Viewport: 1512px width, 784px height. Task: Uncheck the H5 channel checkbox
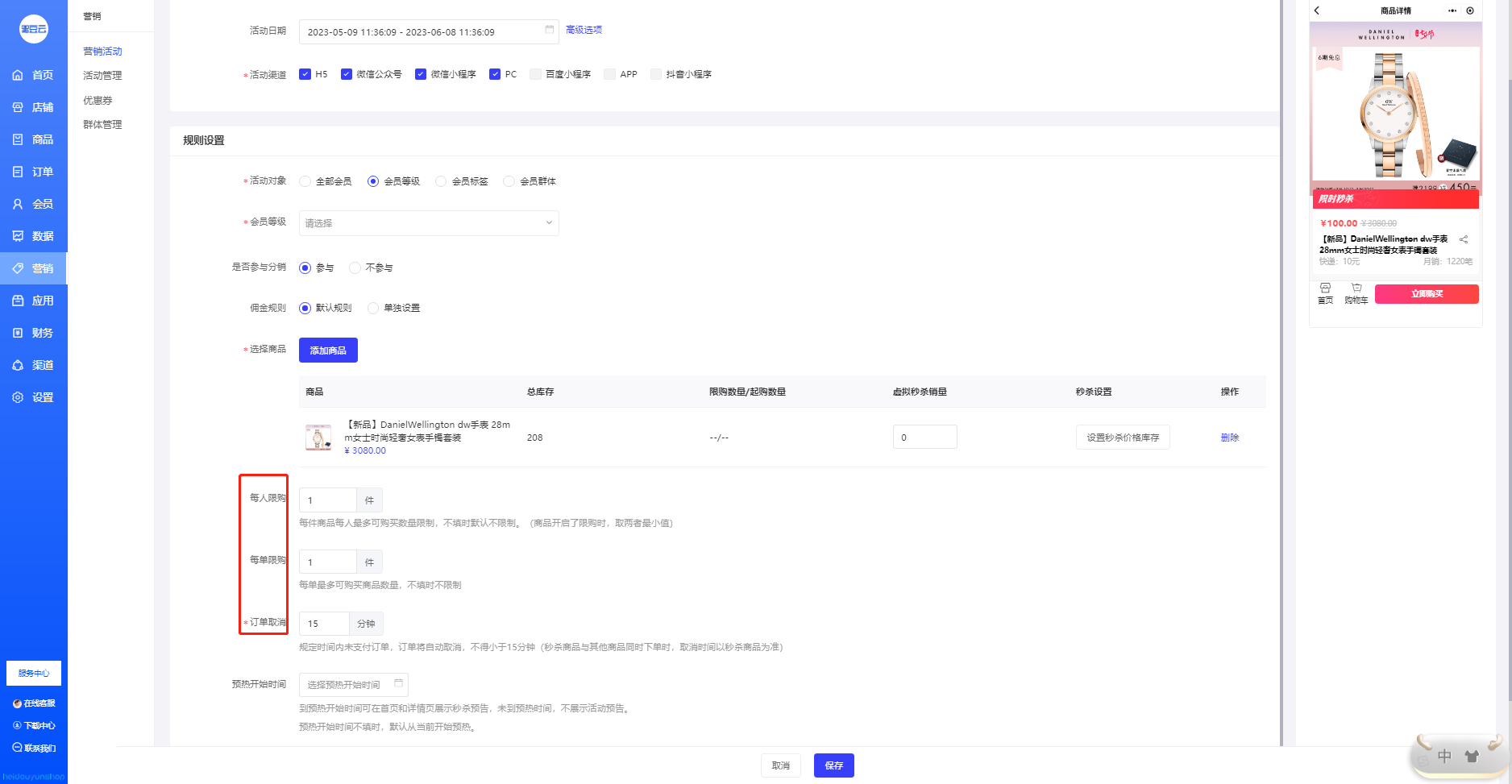pyautogui.click(x=305, y=74)
